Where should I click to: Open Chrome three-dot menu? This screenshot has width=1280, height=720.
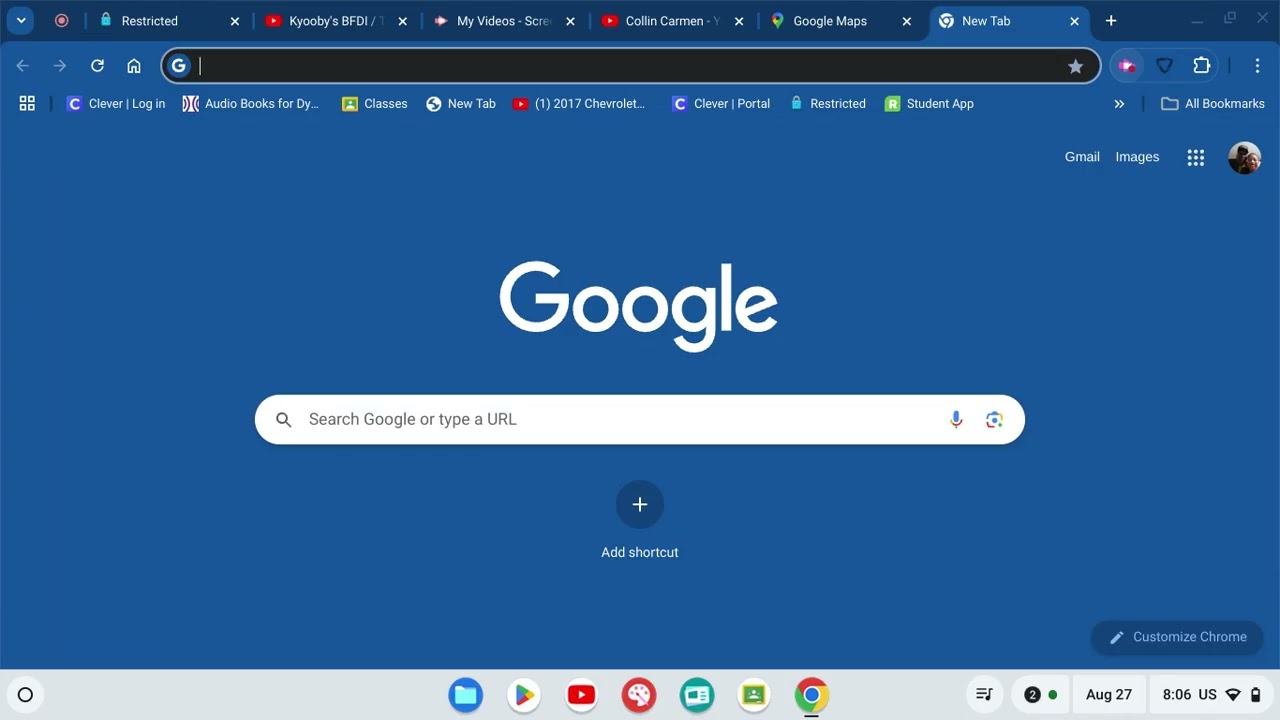(1257, 66)
